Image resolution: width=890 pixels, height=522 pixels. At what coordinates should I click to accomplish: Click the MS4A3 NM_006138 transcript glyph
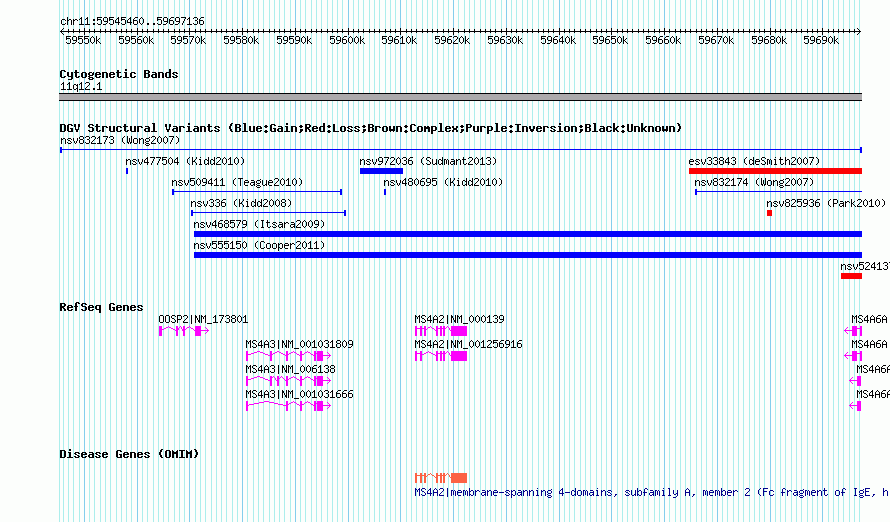(x=288, y=381)
